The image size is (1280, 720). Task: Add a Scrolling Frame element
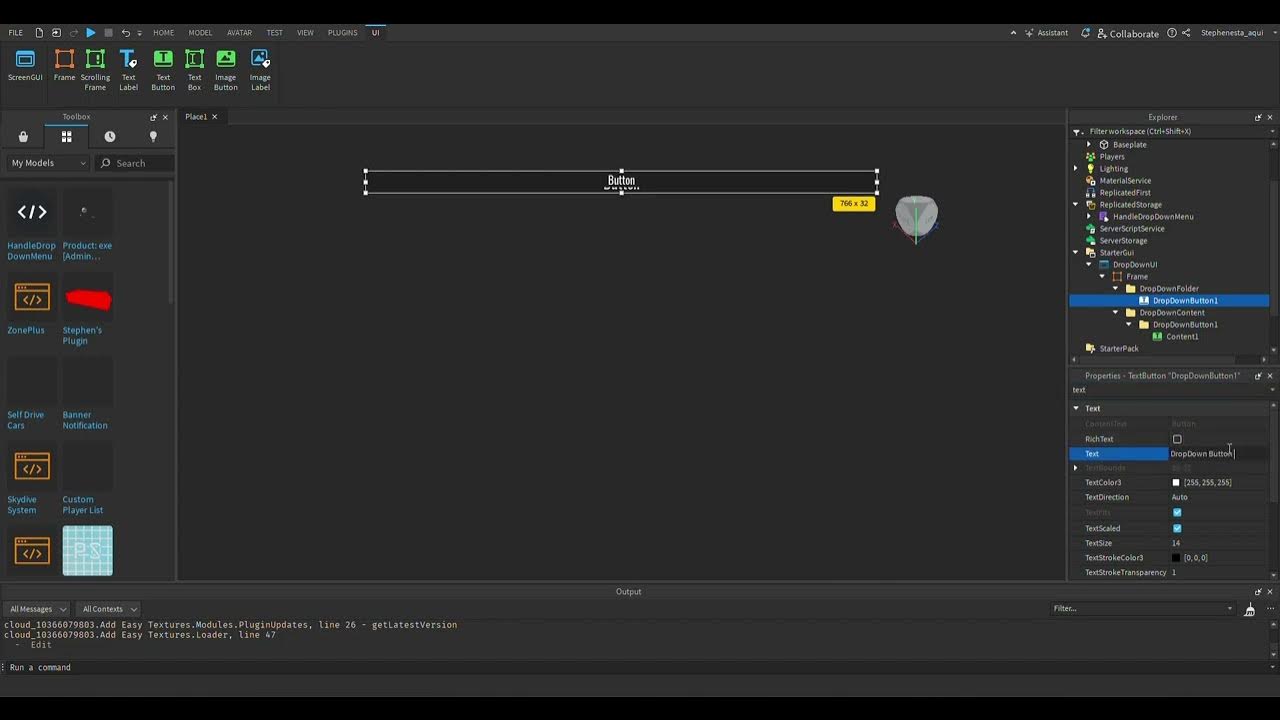point(95,70)
